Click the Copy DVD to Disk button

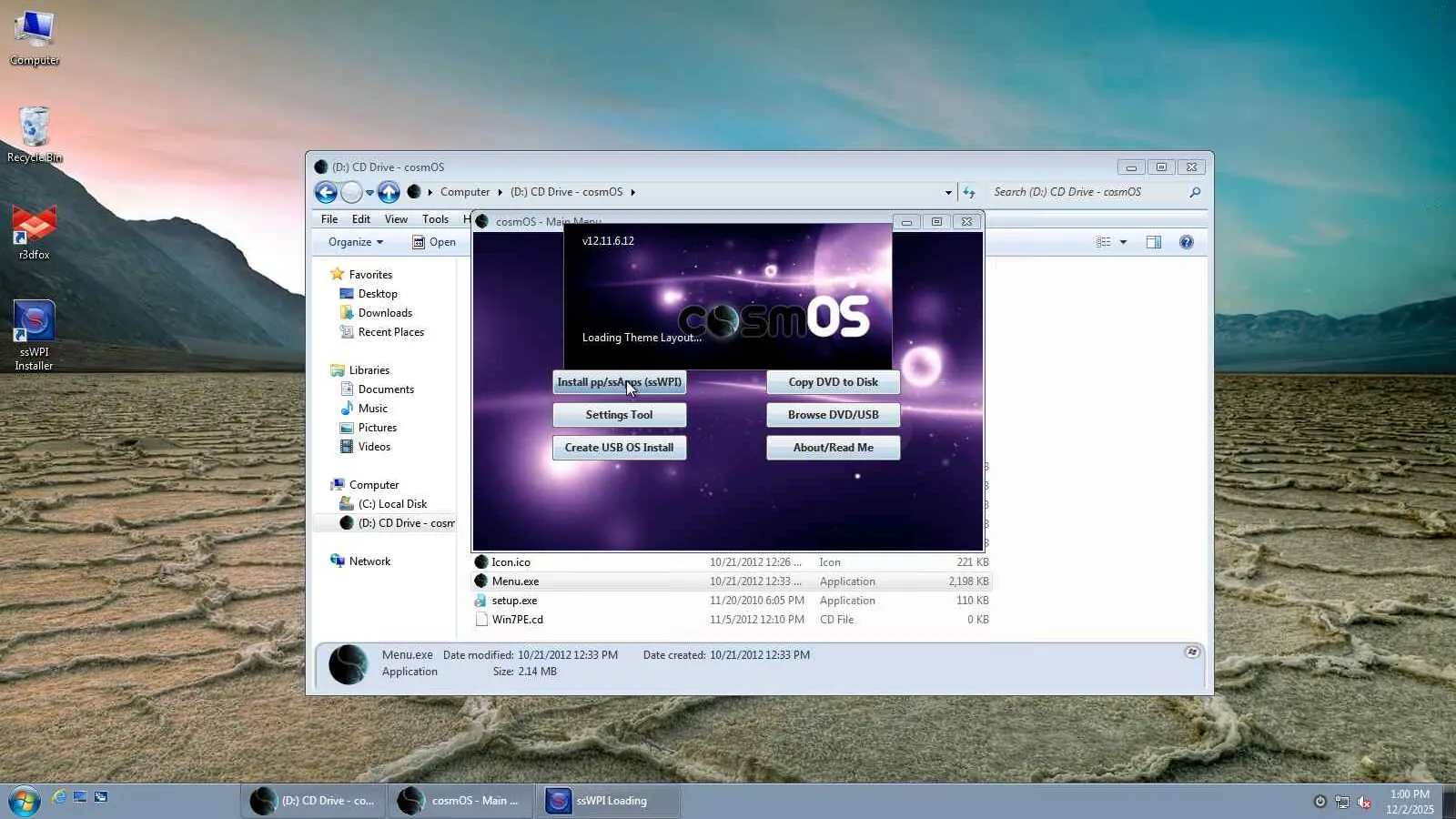pyautogui.click(x=834, y=382)
